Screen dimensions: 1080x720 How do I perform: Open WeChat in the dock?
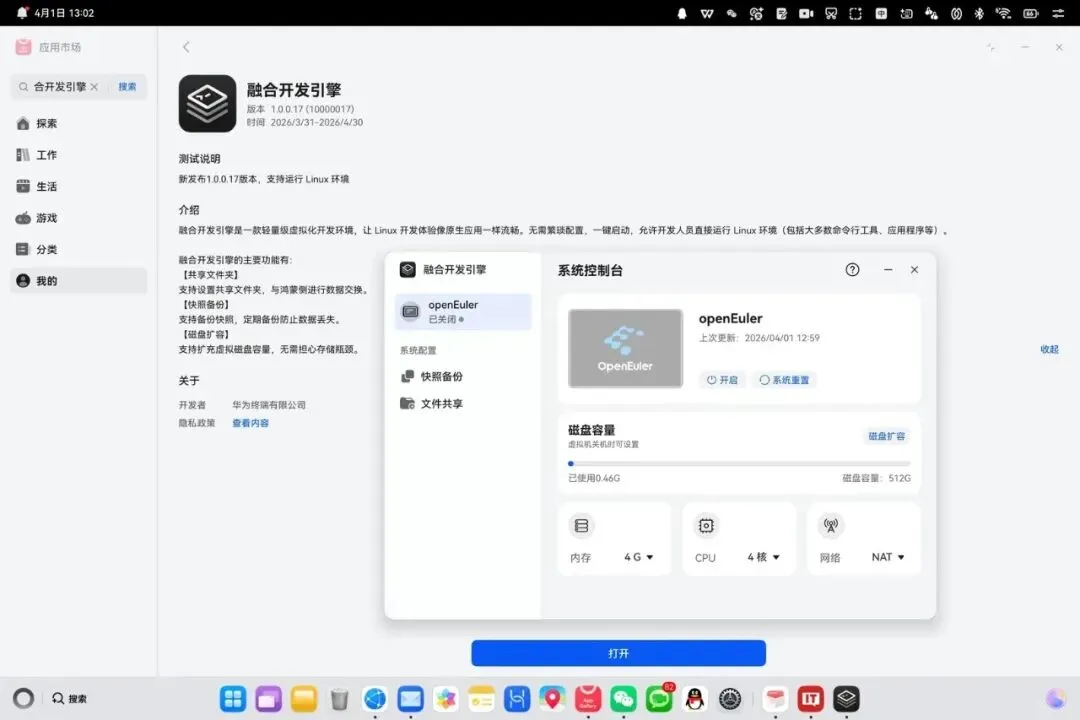623,699
